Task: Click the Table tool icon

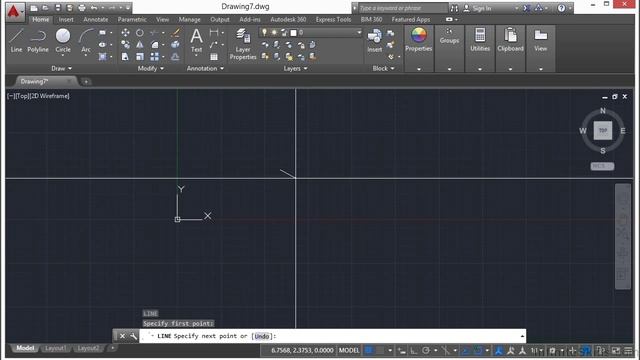Action: pyautogui.click(x=214, y=57)
